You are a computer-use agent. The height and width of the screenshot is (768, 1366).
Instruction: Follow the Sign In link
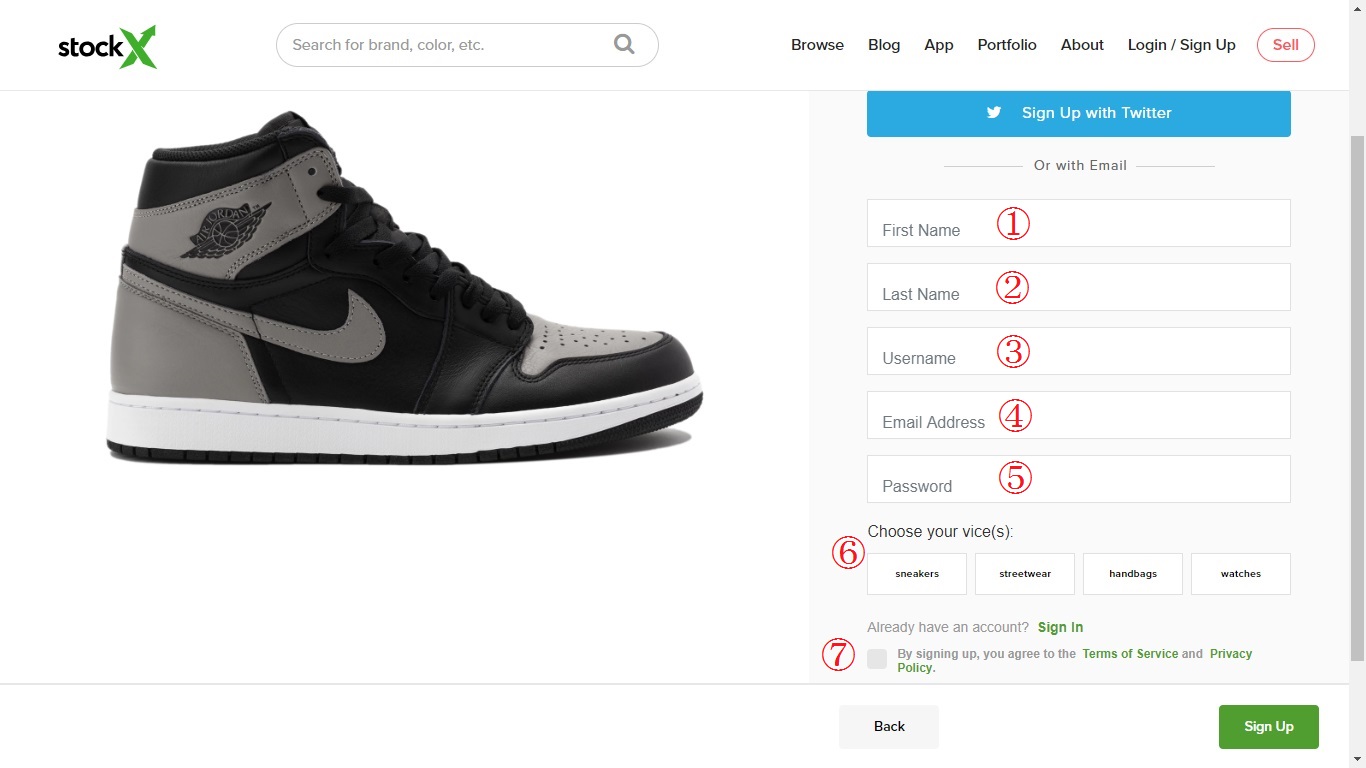[x=1060, y=627]
